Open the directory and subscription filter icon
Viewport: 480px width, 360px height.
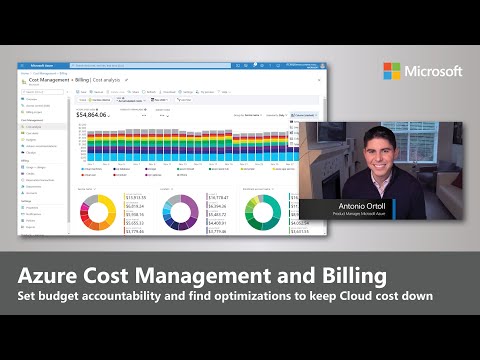tap(246, 66)
